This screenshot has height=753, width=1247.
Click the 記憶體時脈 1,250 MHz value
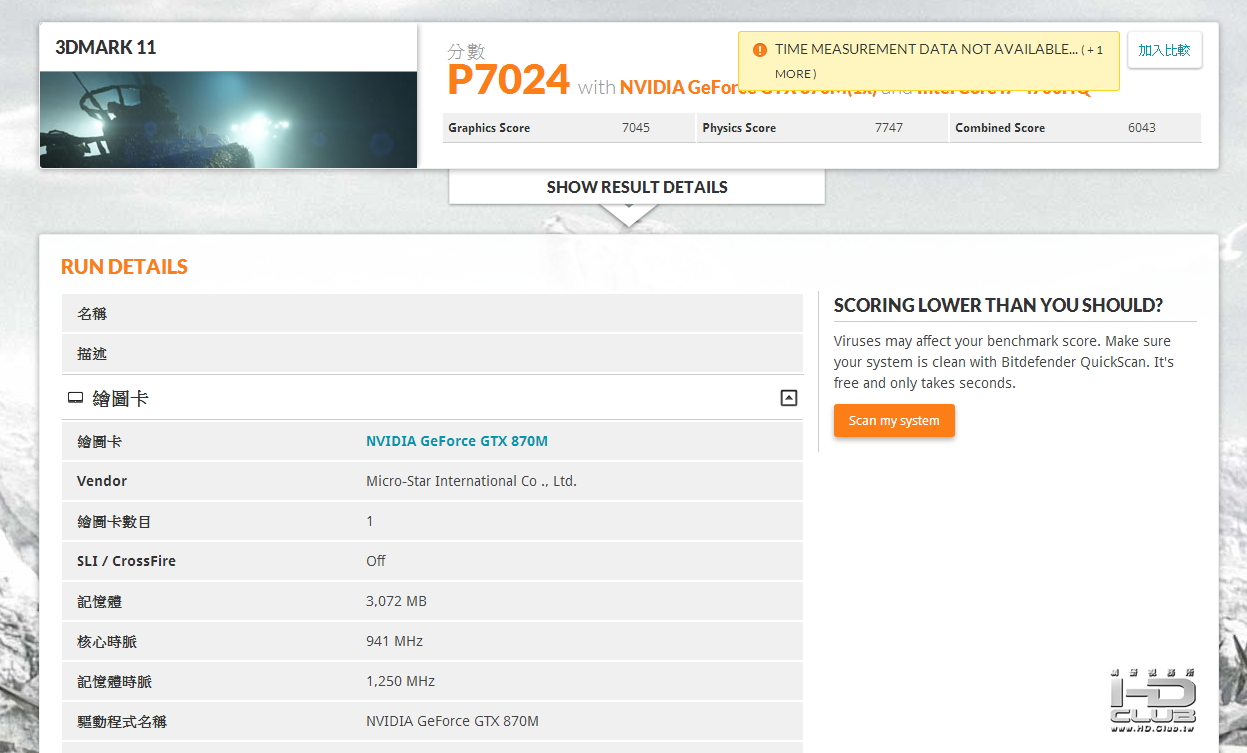pos(400,681)
